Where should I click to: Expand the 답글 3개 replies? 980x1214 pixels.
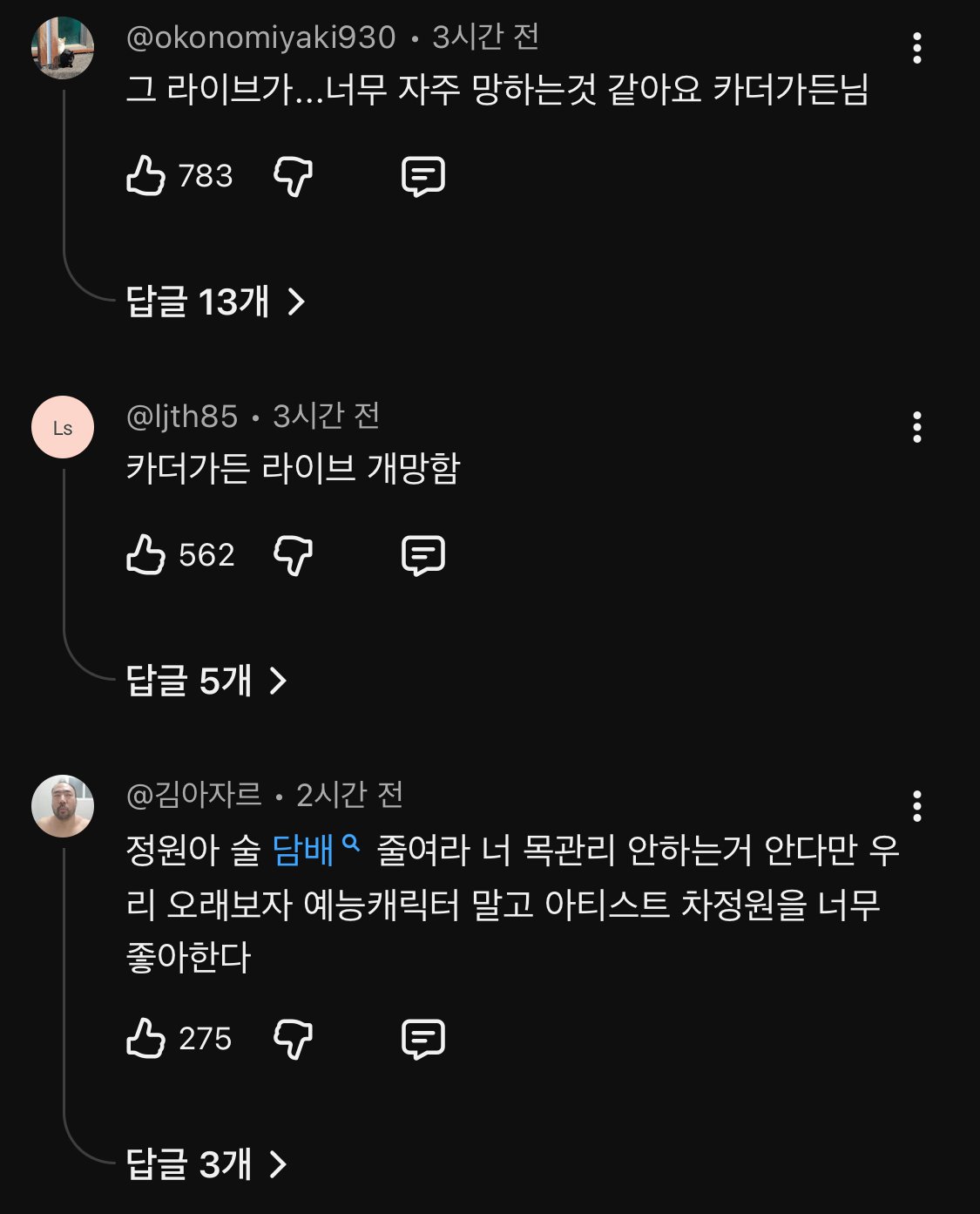coord(206,1164)
